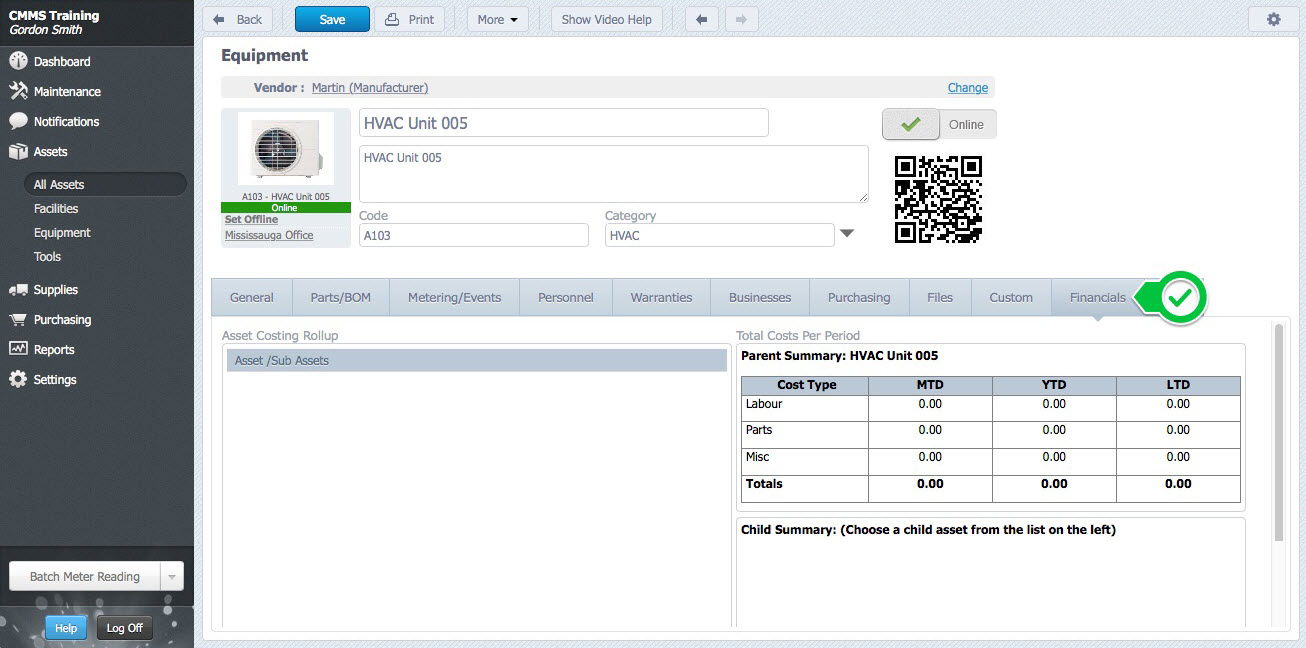Click the YTD column header
The height and width of the screenshot is (648, 1306).
tap(1054, 385)
